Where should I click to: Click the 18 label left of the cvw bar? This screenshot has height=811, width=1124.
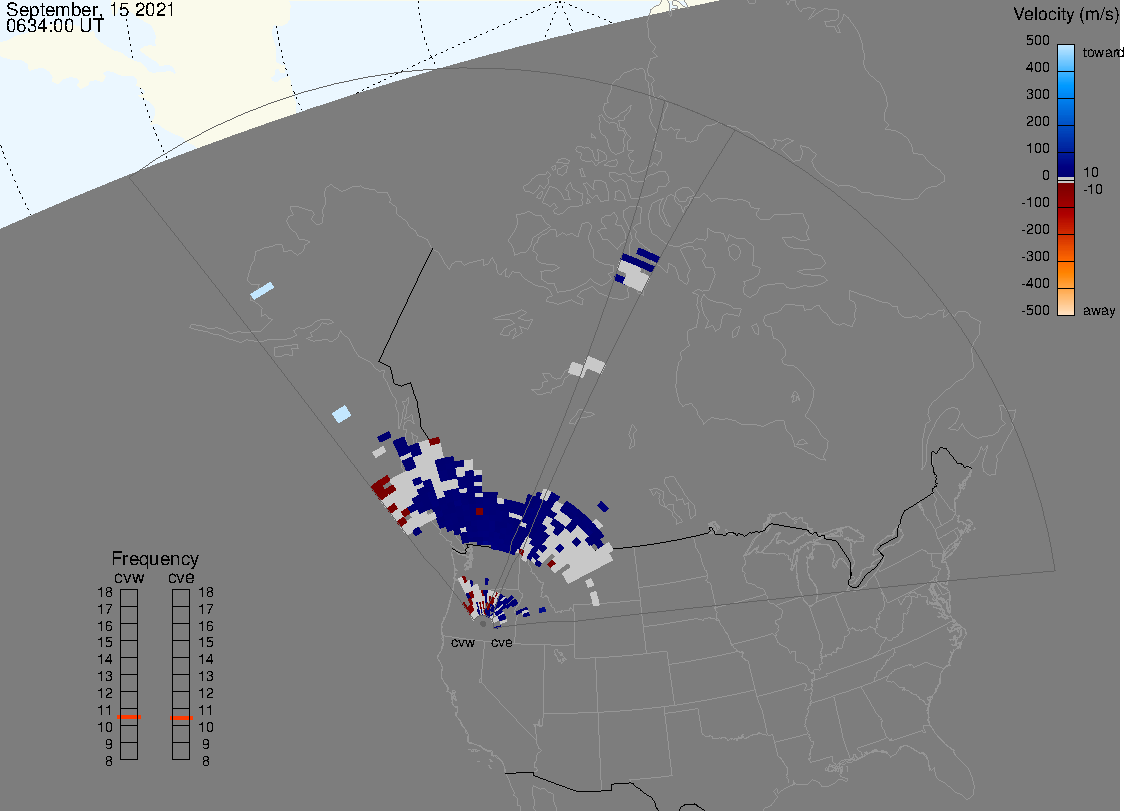click(x=105, y=592)
